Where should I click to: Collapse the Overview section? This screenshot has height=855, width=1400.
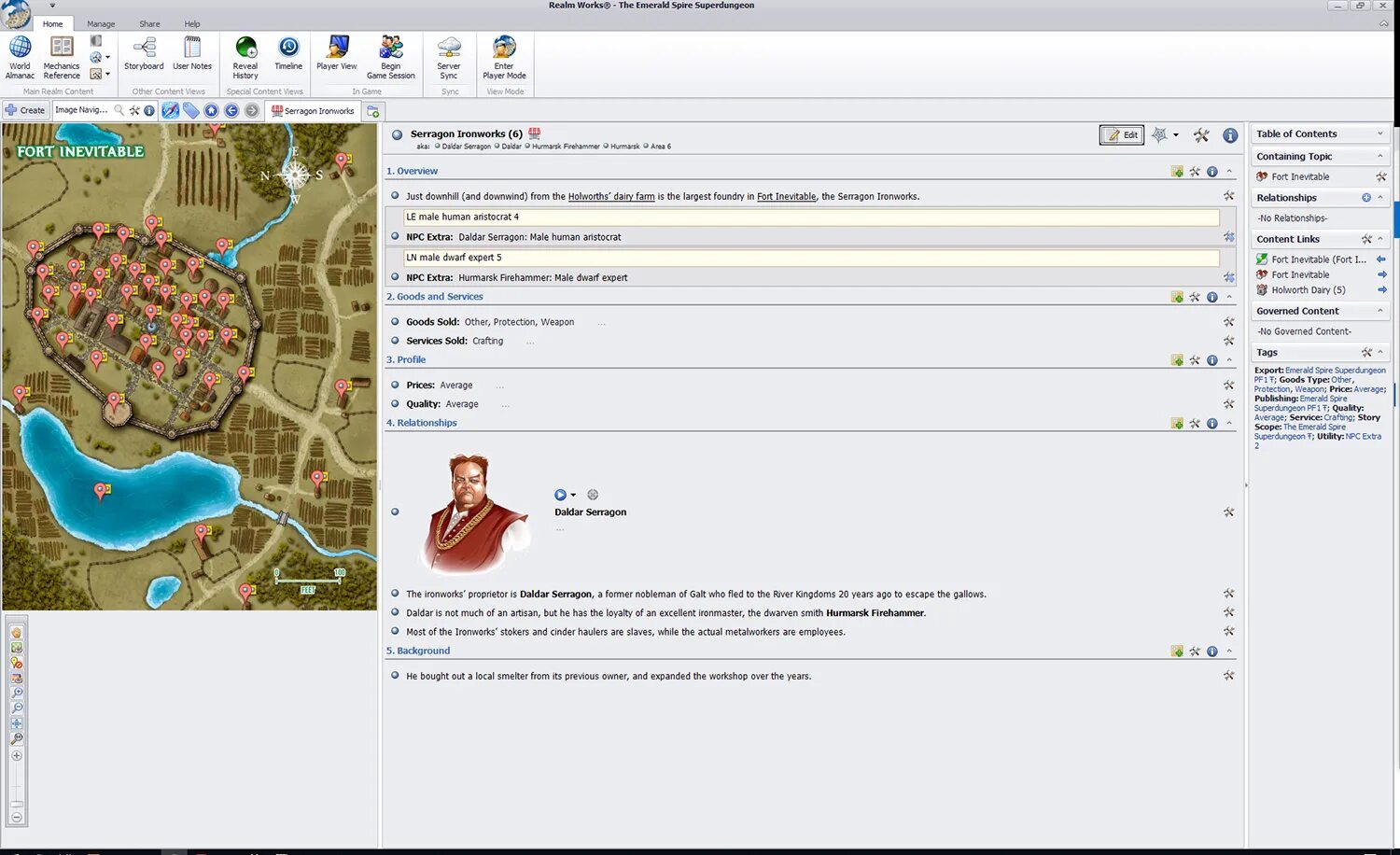pos(1229,172)
